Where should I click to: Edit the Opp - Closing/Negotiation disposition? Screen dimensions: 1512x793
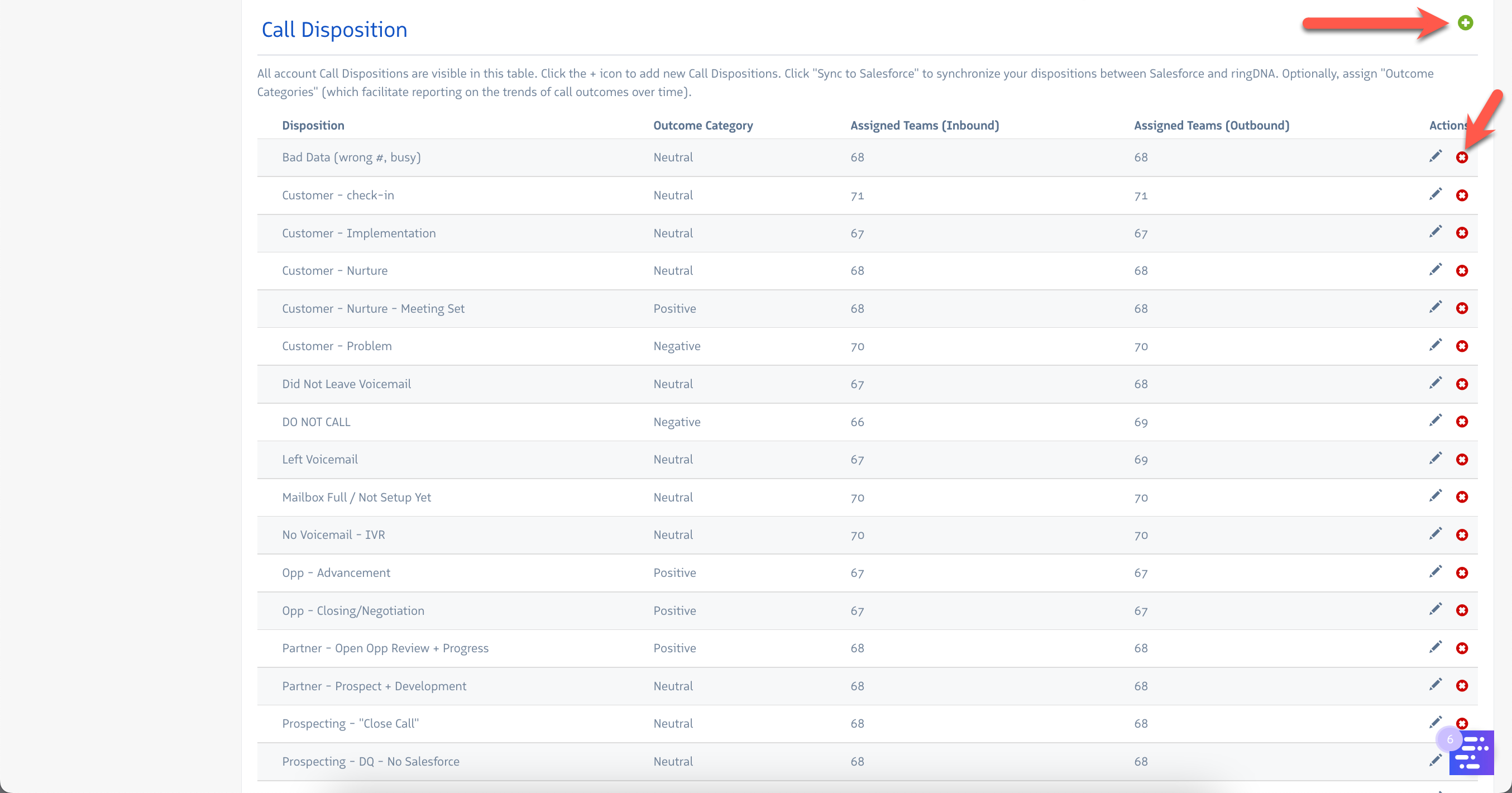tap(1435, 609)
